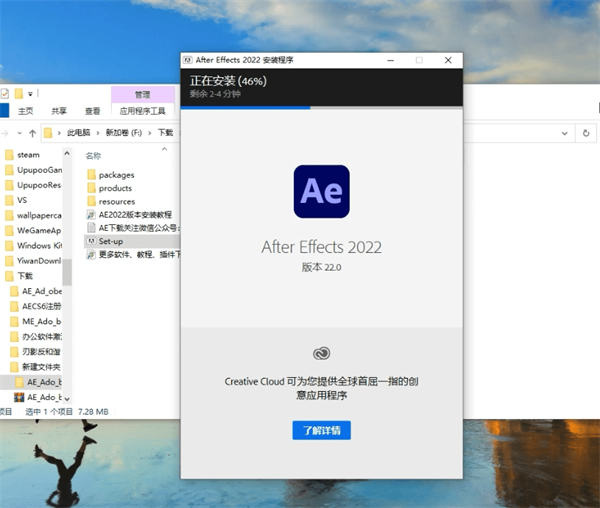This screenshot has width=600, height=508.
Task: Click the 管理 contextual tab header
Action: point(142,94)
